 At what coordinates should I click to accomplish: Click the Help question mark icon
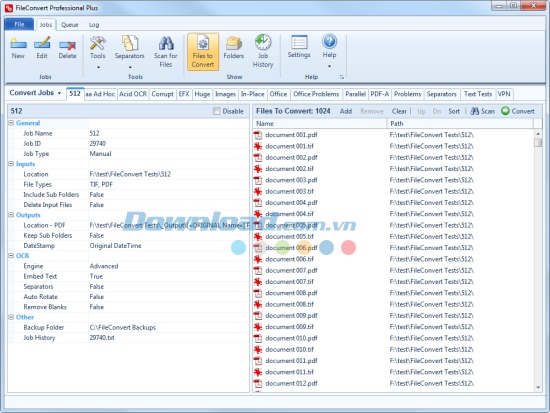(329, 41)
